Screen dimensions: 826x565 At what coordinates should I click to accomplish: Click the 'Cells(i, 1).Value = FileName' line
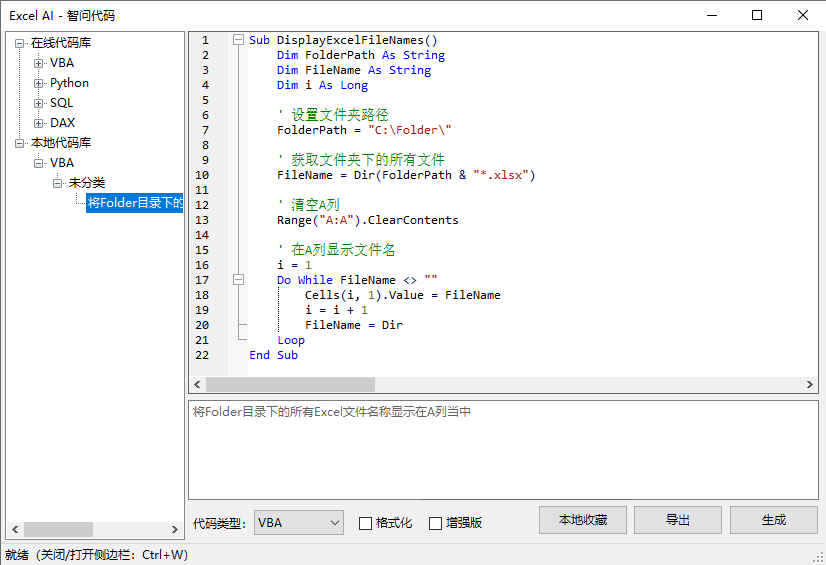click(x=402, y=295)
